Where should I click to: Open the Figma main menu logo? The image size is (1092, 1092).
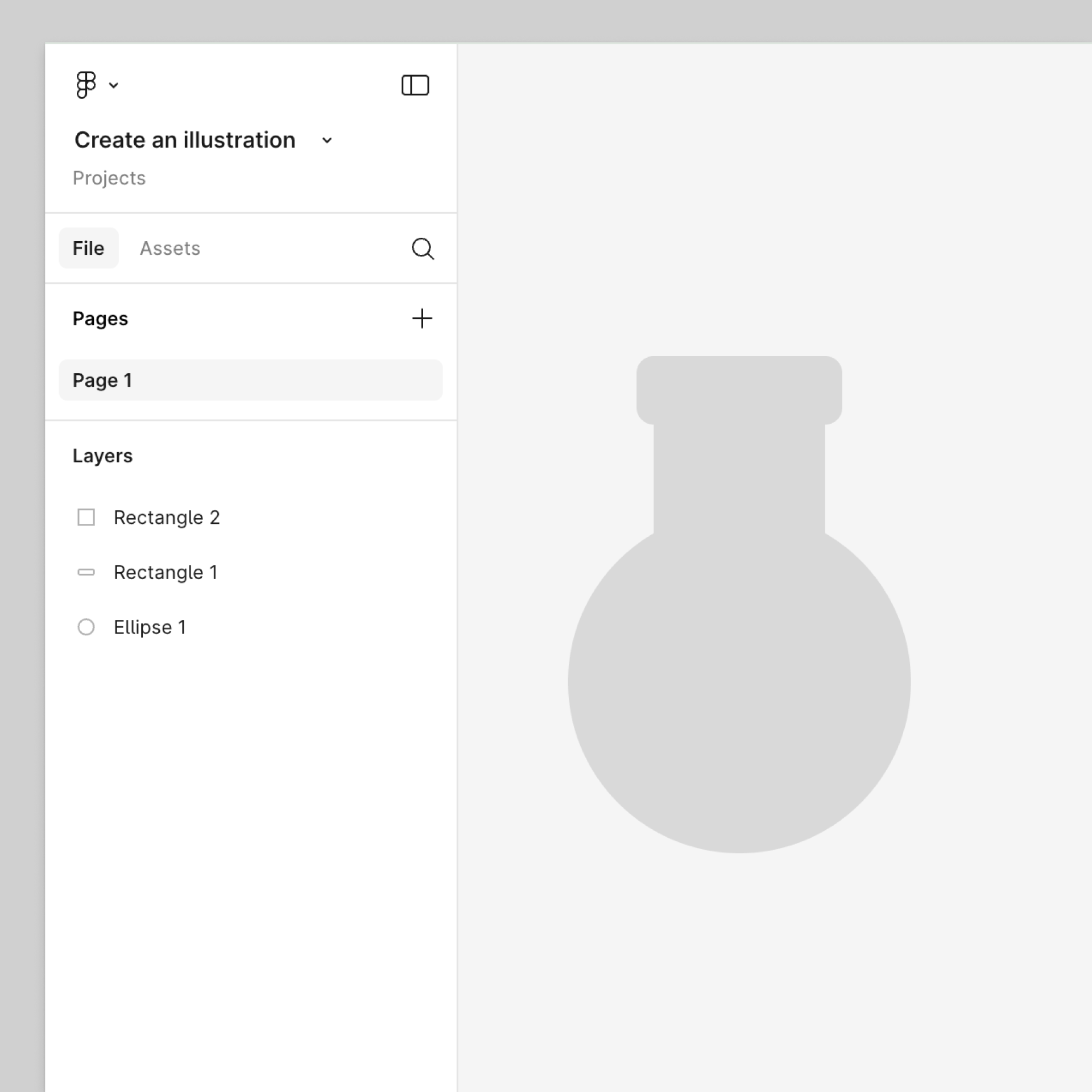[x=86, y=85]
